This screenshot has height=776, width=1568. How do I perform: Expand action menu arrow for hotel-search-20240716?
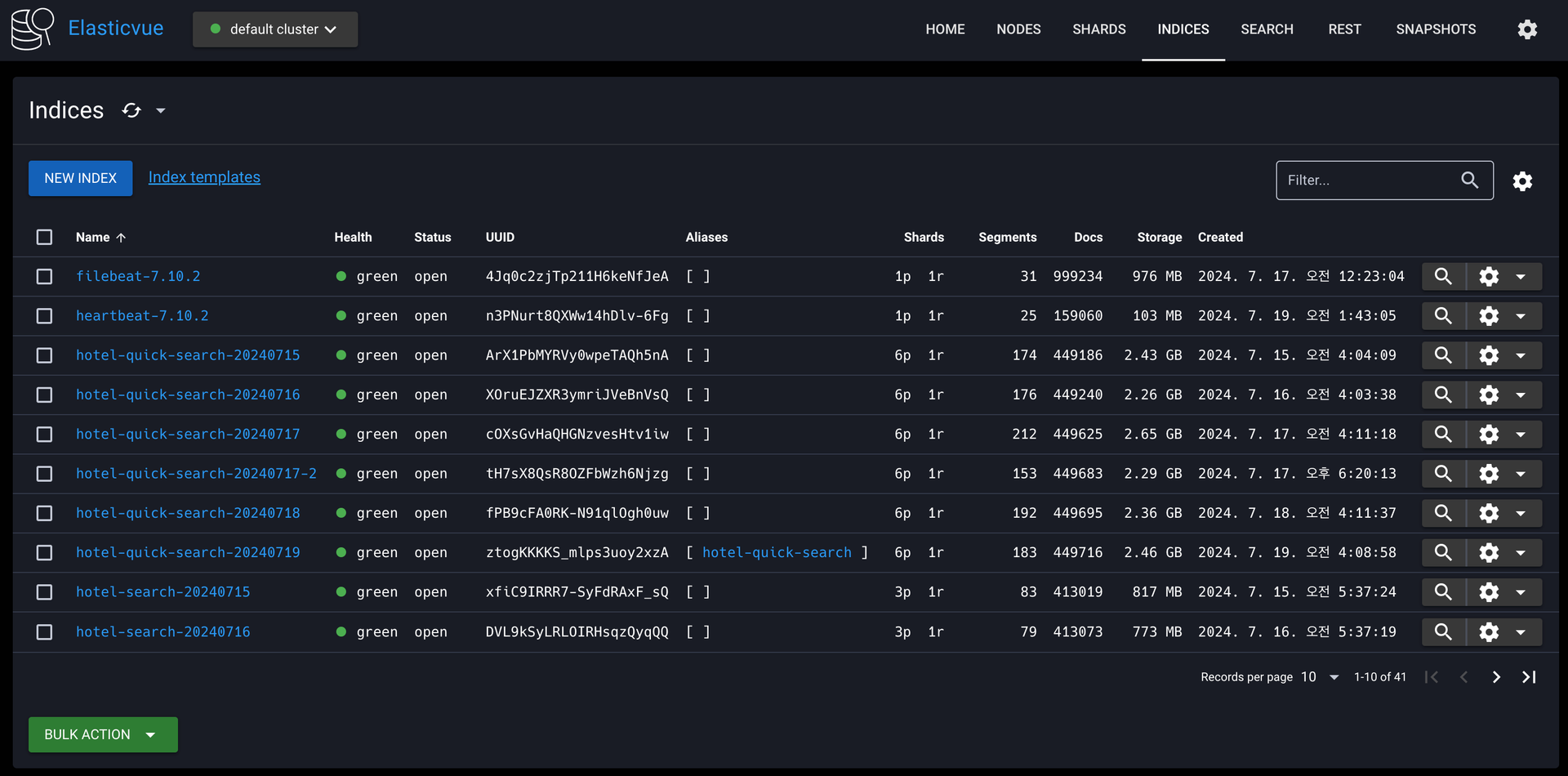coord(1521,631)
